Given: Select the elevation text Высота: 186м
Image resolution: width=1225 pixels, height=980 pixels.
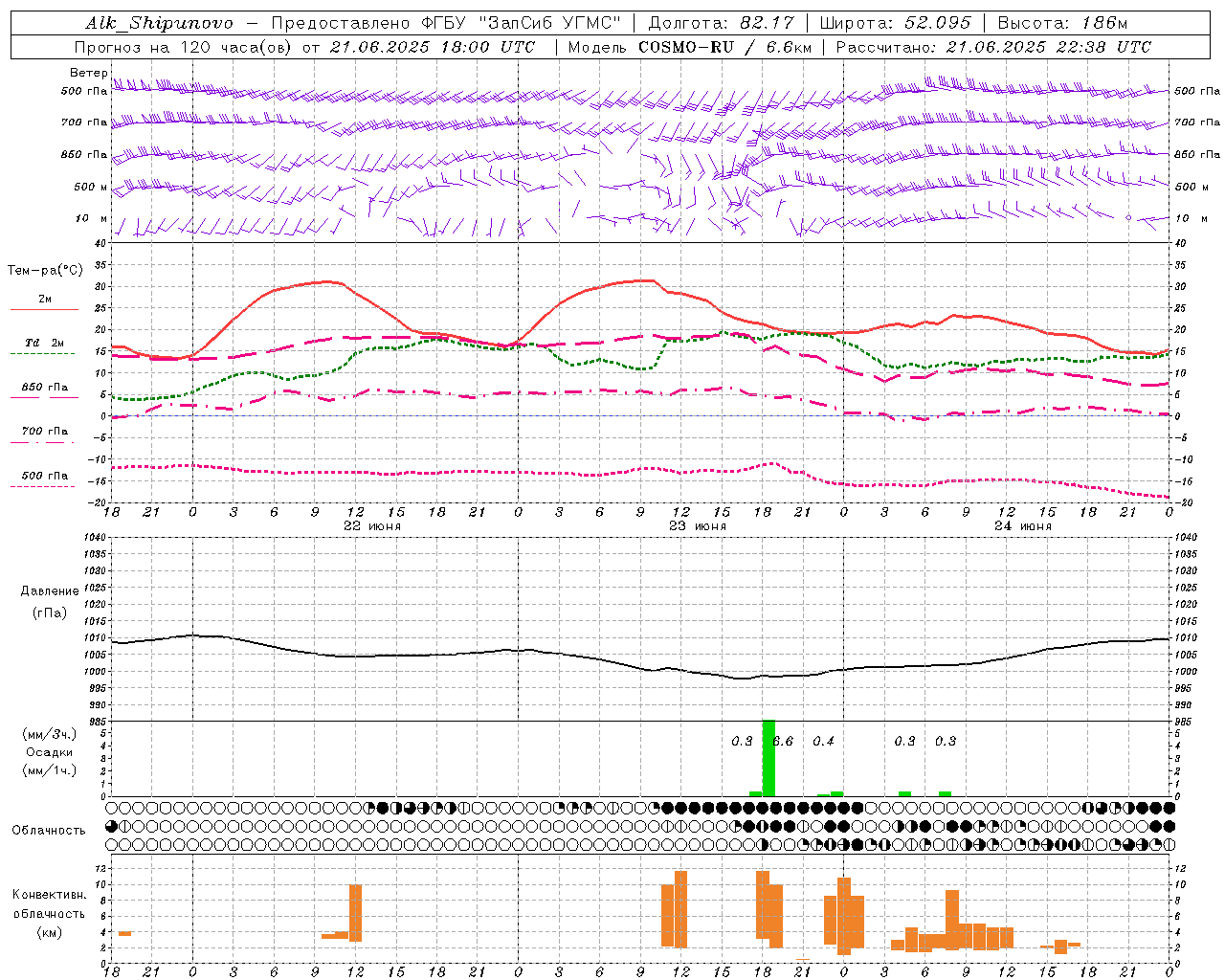Looking at the screenshot, I should pyautogui.click(x=1063, y=23).
